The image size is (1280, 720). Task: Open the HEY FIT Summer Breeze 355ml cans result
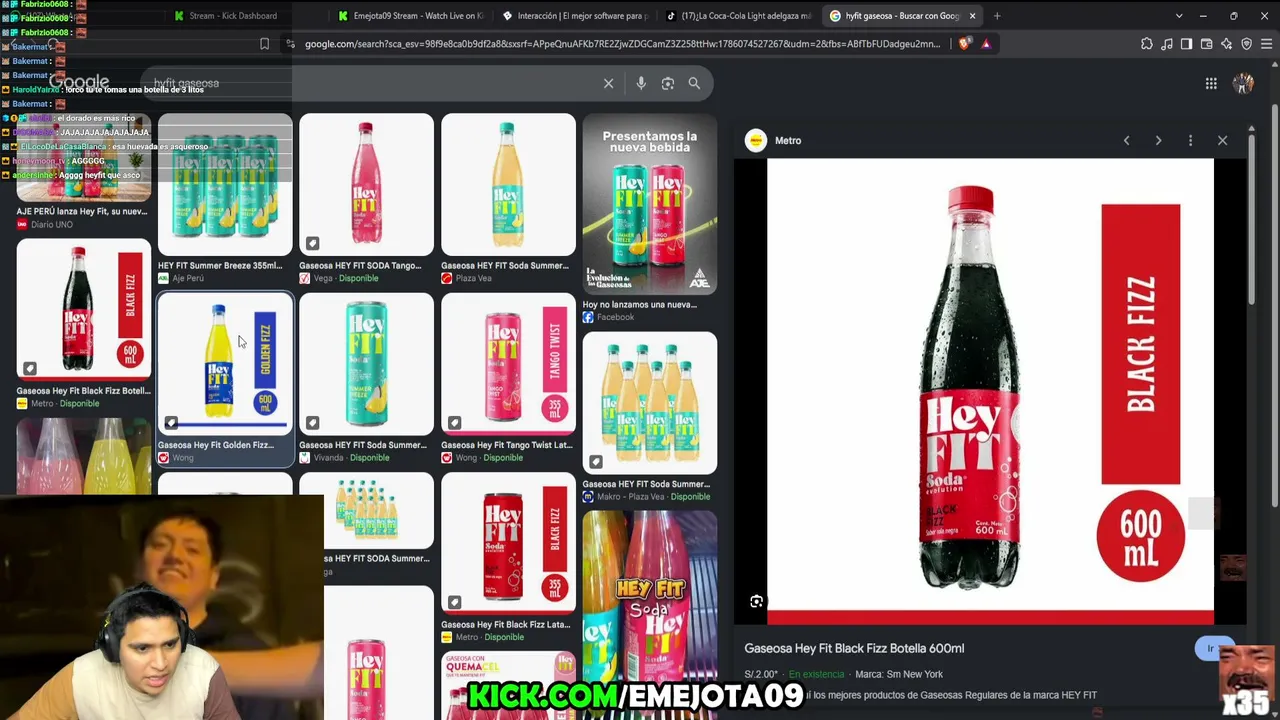[x=225, y=185]
